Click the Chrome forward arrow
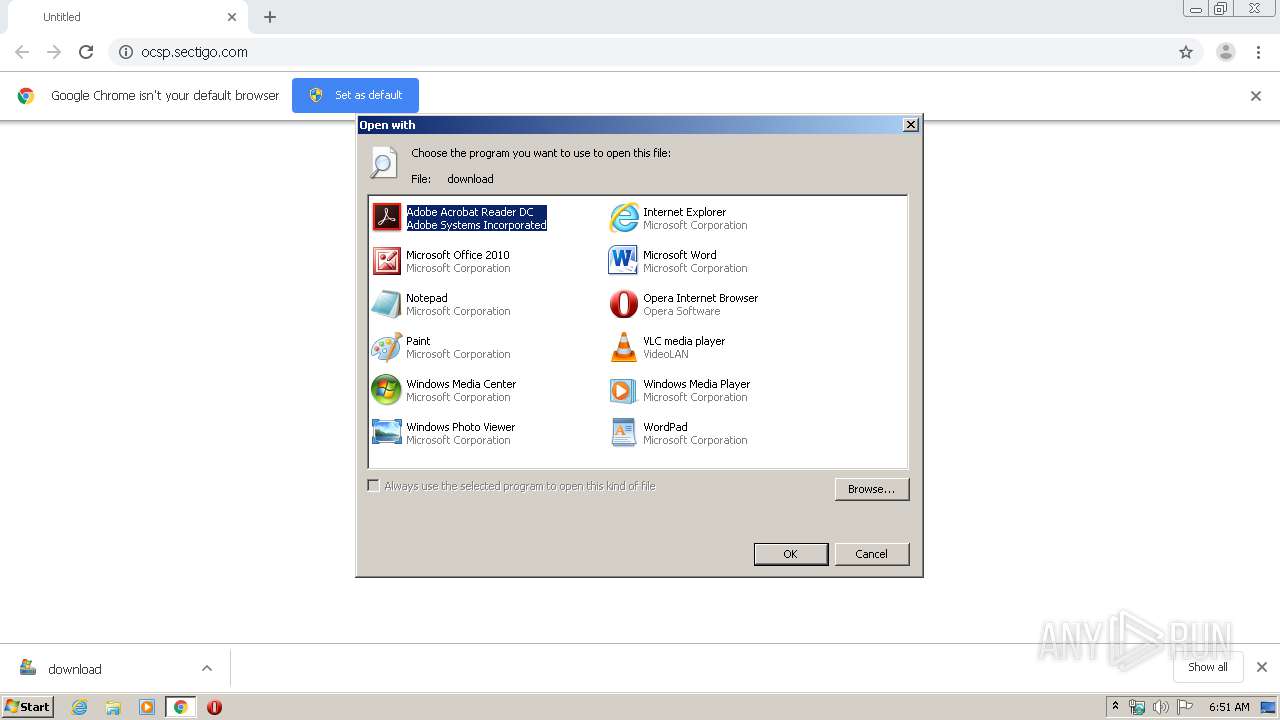The width and height of the screenshot is (1280, 720). 54,52
